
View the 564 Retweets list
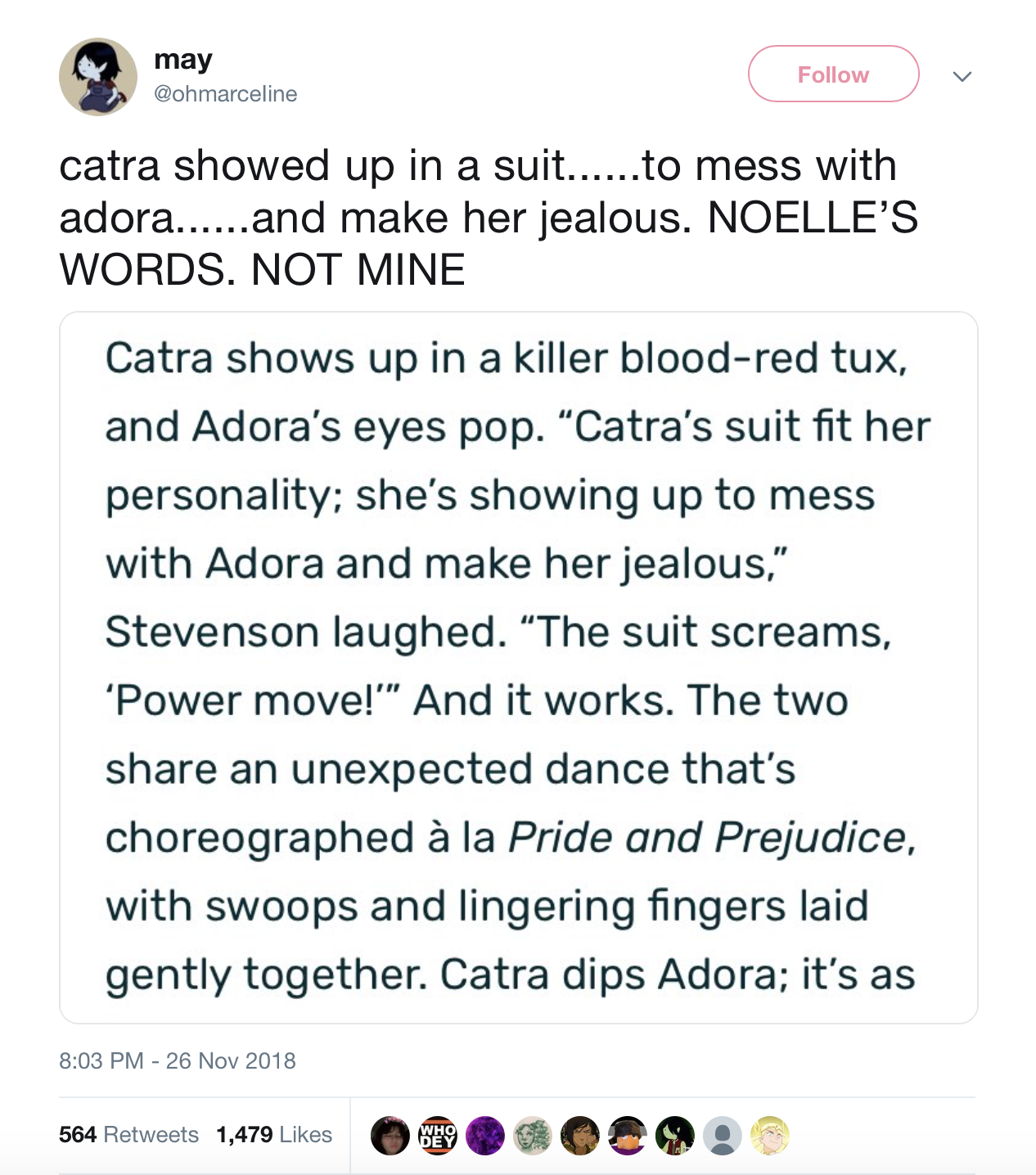(x=128, y=1135)
